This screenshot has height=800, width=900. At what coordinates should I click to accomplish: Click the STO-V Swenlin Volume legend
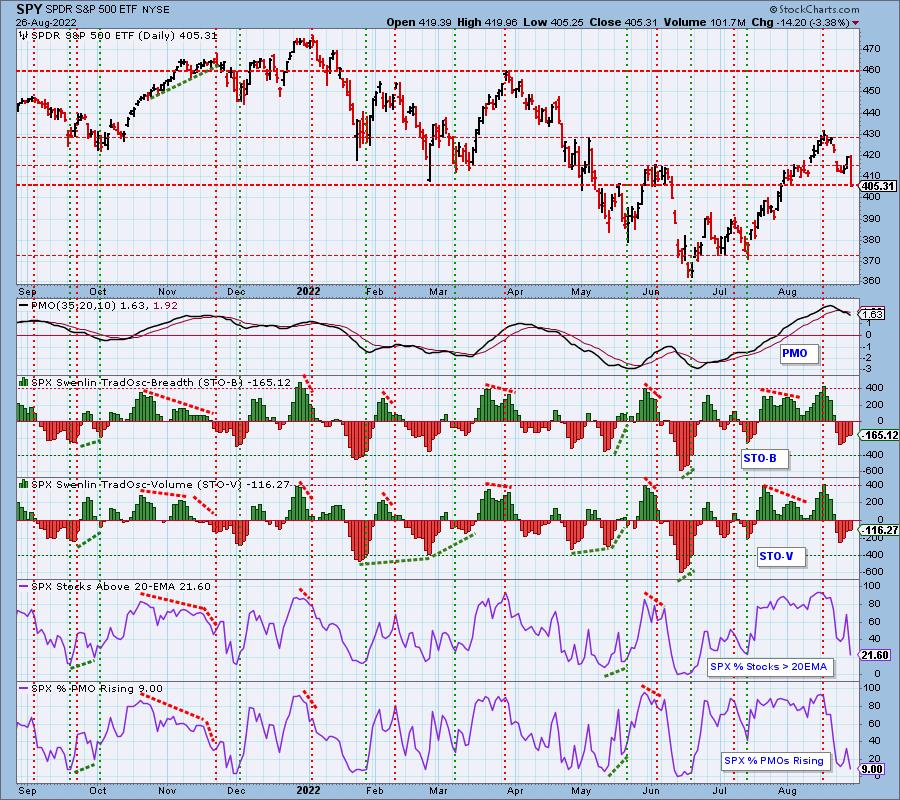pyautogui.click(x=155, y=485)
